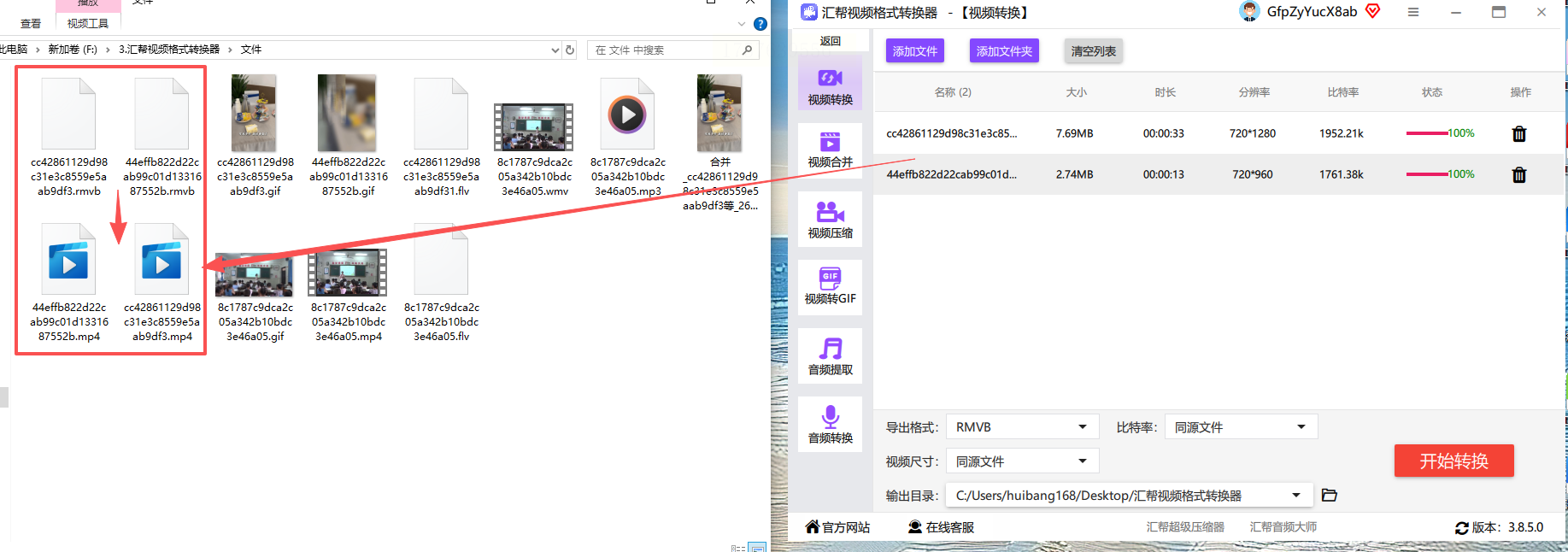Select the 8c1787c9dca2c05a342b10bdc3e46a05.mp4 thumbnail

(x=348, y=297)
